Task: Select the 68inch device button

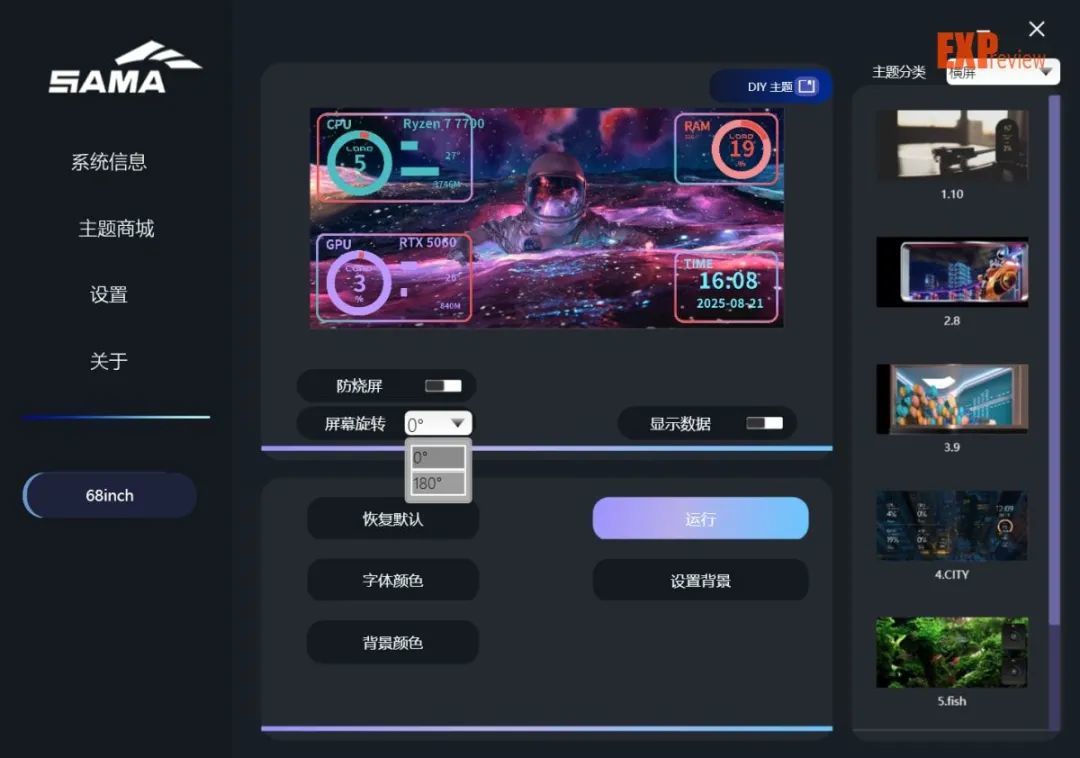Action: point(110,495)
